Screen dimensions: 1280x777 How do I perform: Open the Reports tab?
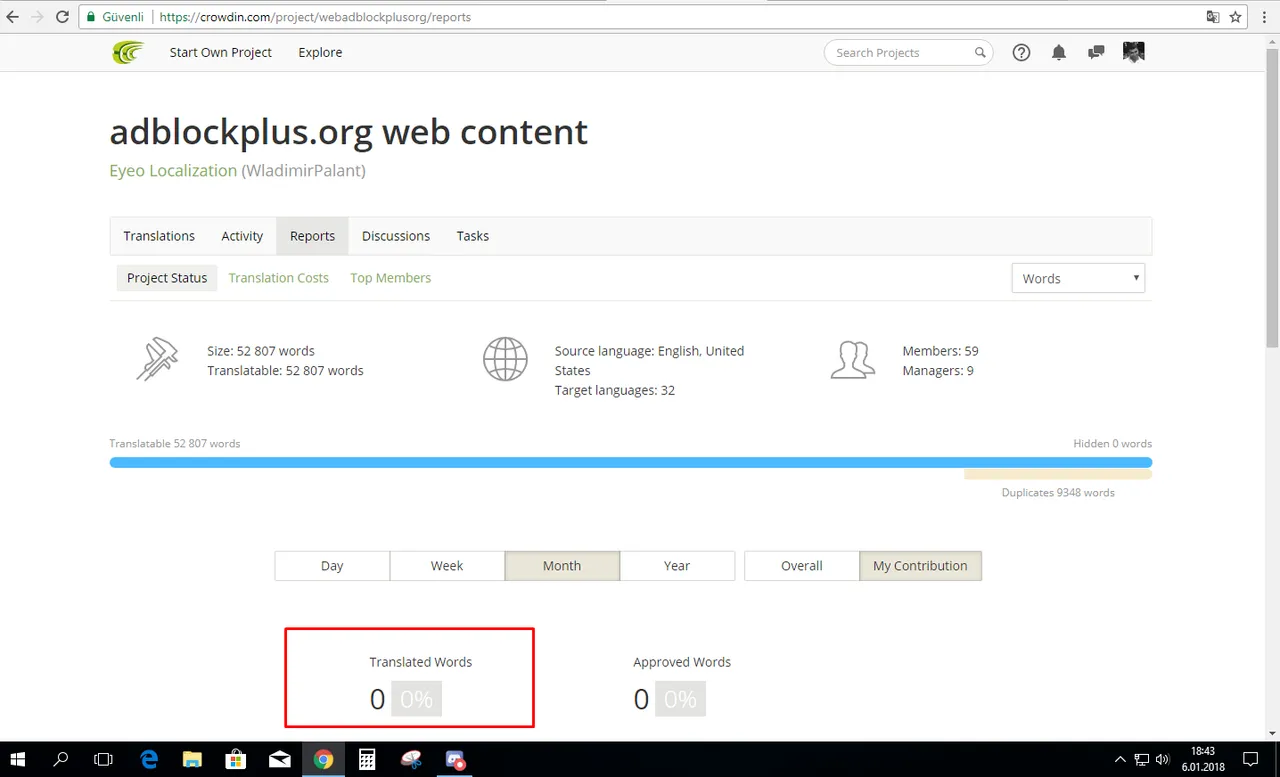tap(312, 236)
